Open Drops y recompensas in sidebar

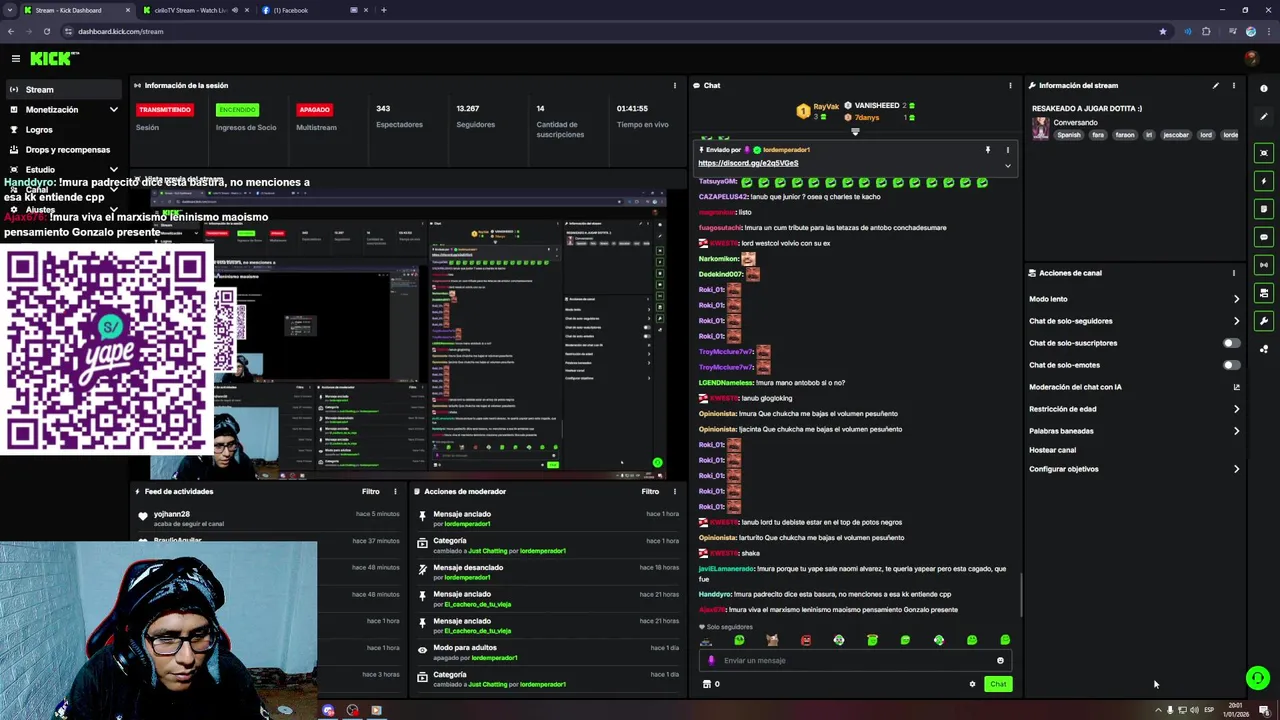click(62, 150)
